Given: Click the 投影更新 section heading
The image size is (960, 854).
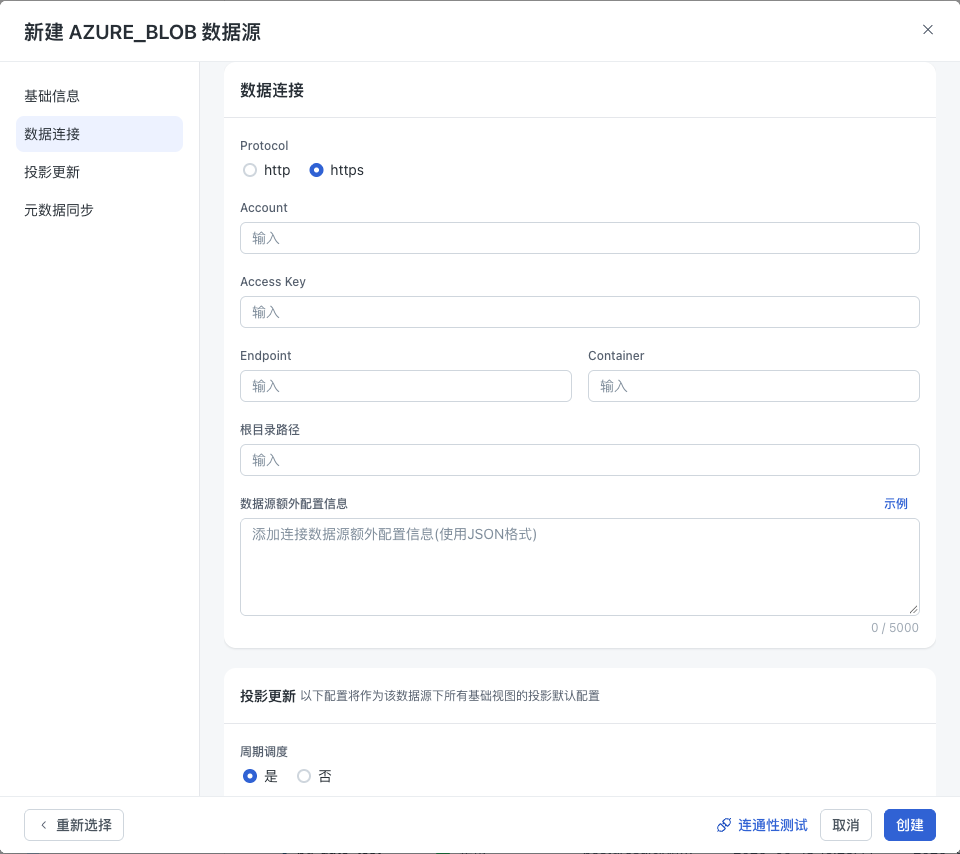Looking at the screenshot, I should (268, 696).
